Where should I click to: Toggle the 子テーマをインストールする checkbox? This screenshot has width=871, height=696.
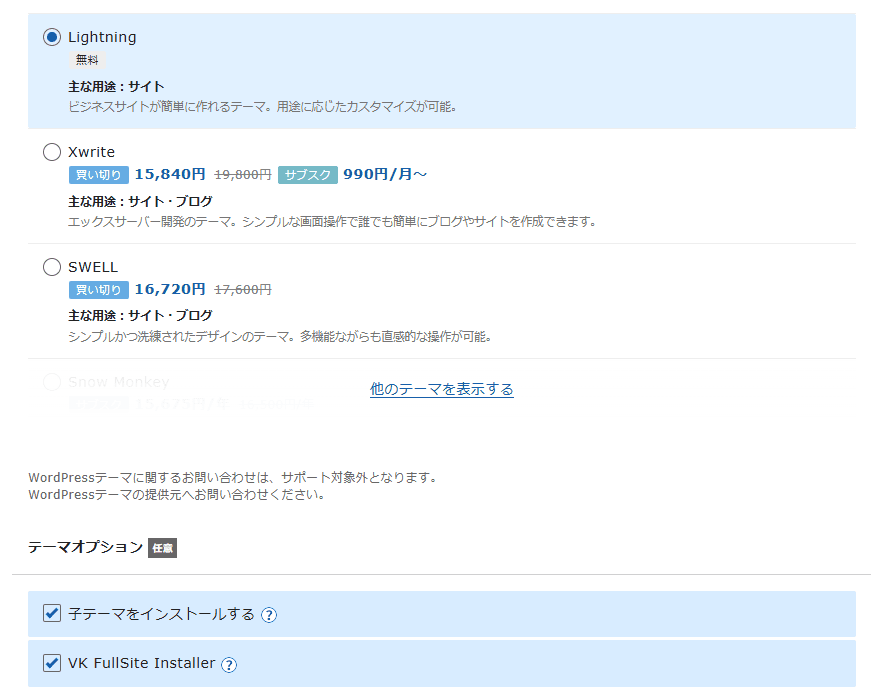point(52,614)
